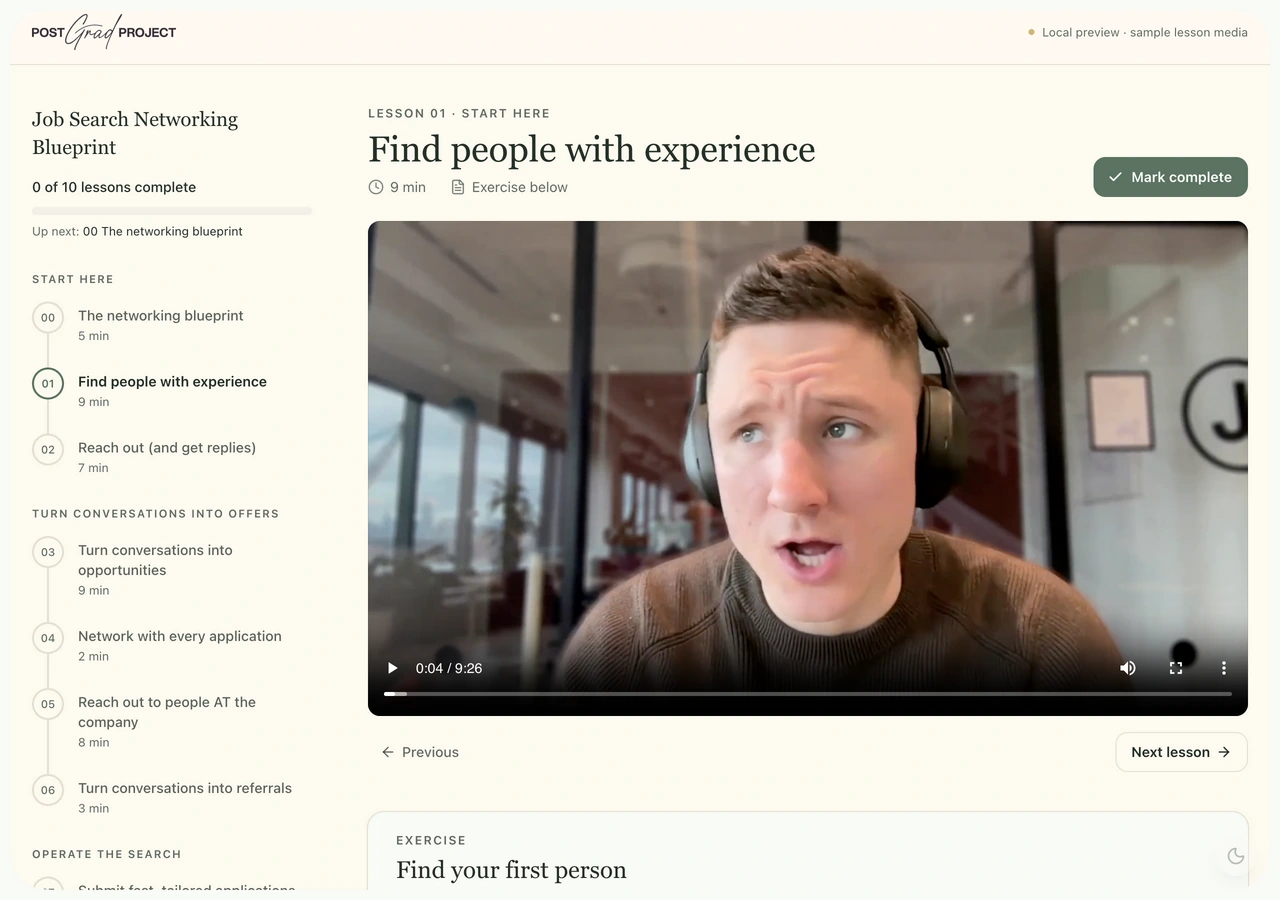Mute the video volume speaker icon
This screenshot has width=1280, height=900.
pos(1128,668)
